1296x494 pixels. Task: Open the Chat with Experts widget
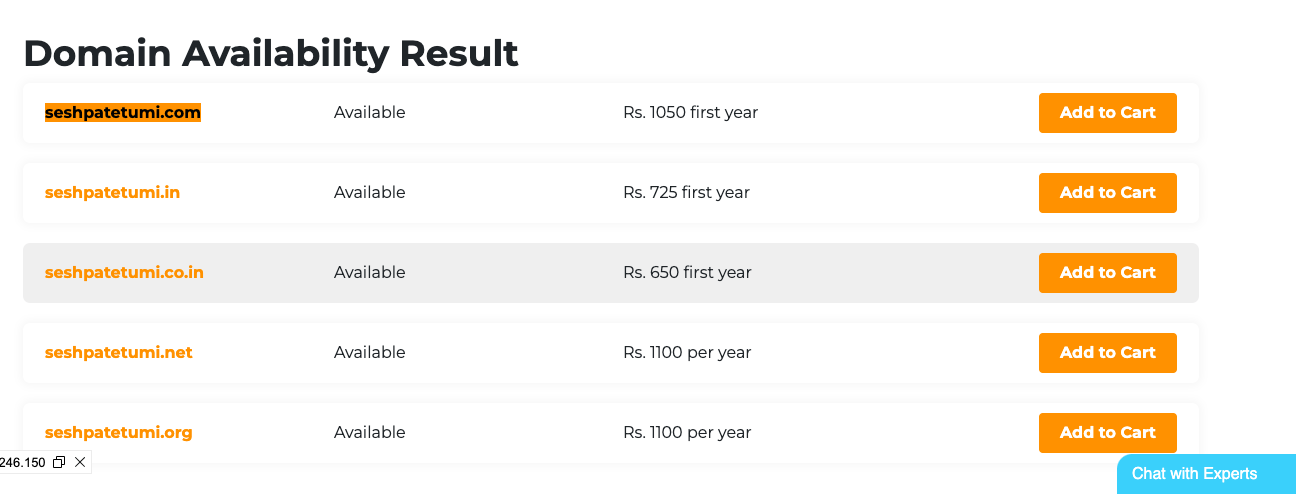[1194, 474]
